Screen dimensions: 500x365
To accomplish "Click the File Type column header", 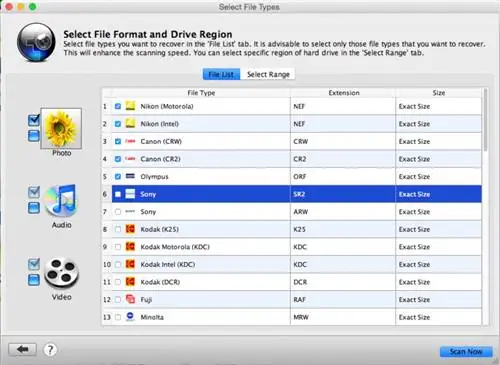I will [x=201, y=93].
